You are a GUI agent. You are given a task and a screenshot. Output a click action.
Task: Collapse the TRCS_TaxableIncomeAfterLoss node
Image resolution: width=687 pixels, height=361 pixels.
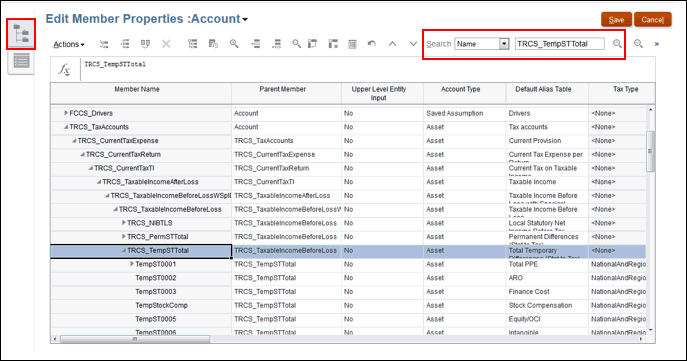99,182
